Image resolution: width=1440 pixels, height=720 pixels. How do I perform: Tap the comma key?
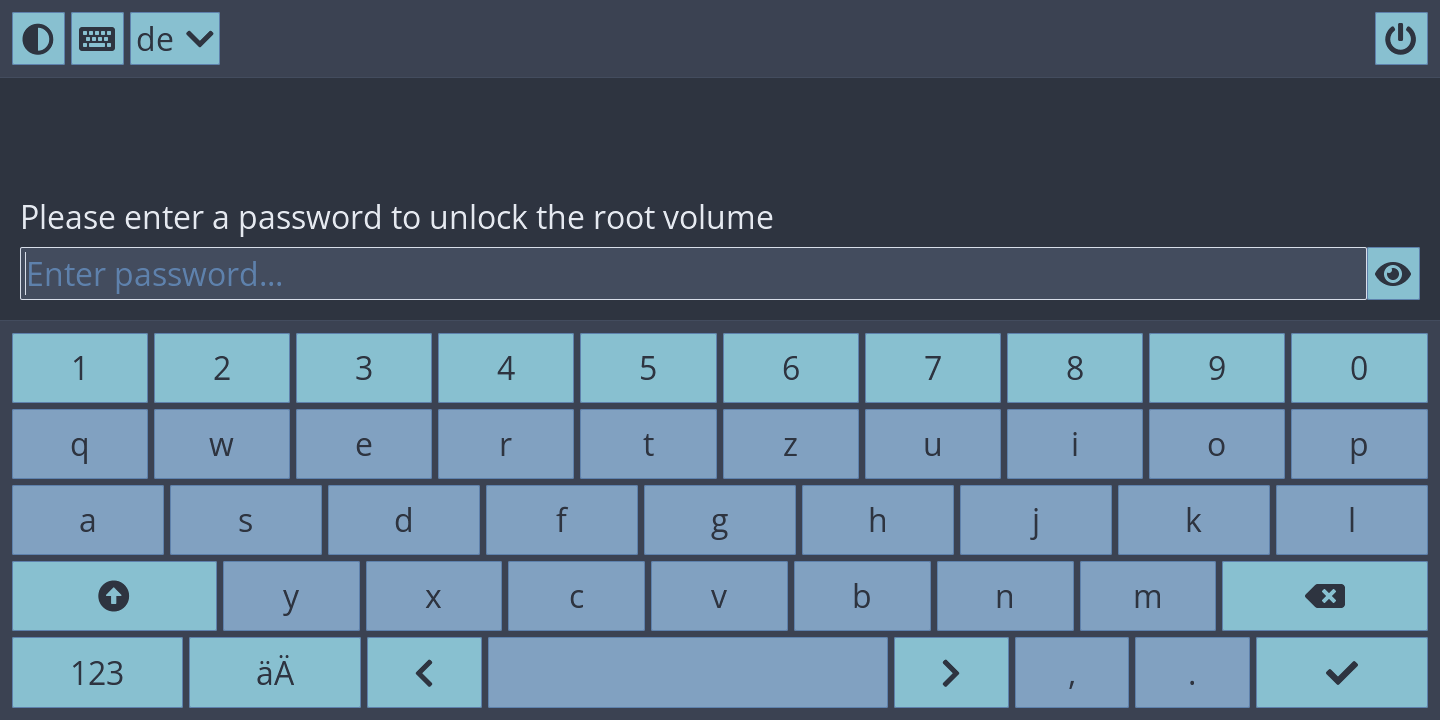point(1071,673)
